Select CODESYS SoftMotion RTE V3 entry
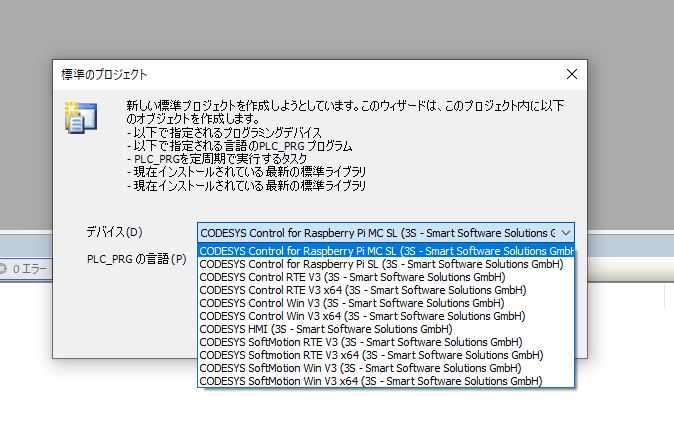The height and width of the screenshot is (445, 674). [x=386, y=342]
